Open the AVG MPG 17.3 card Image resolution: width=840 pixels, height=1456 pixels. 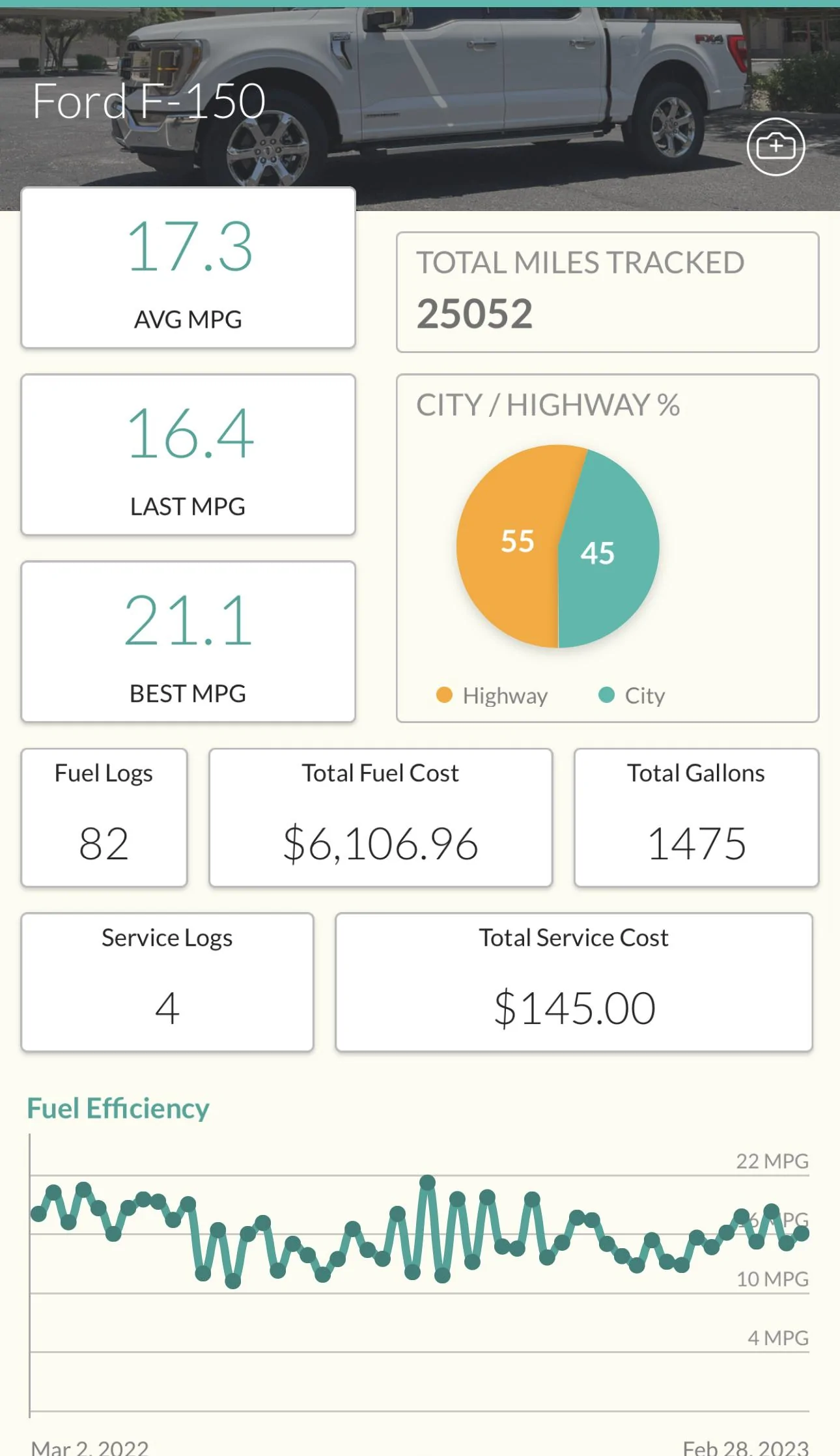pyautogui.click(x=188, y=268)
